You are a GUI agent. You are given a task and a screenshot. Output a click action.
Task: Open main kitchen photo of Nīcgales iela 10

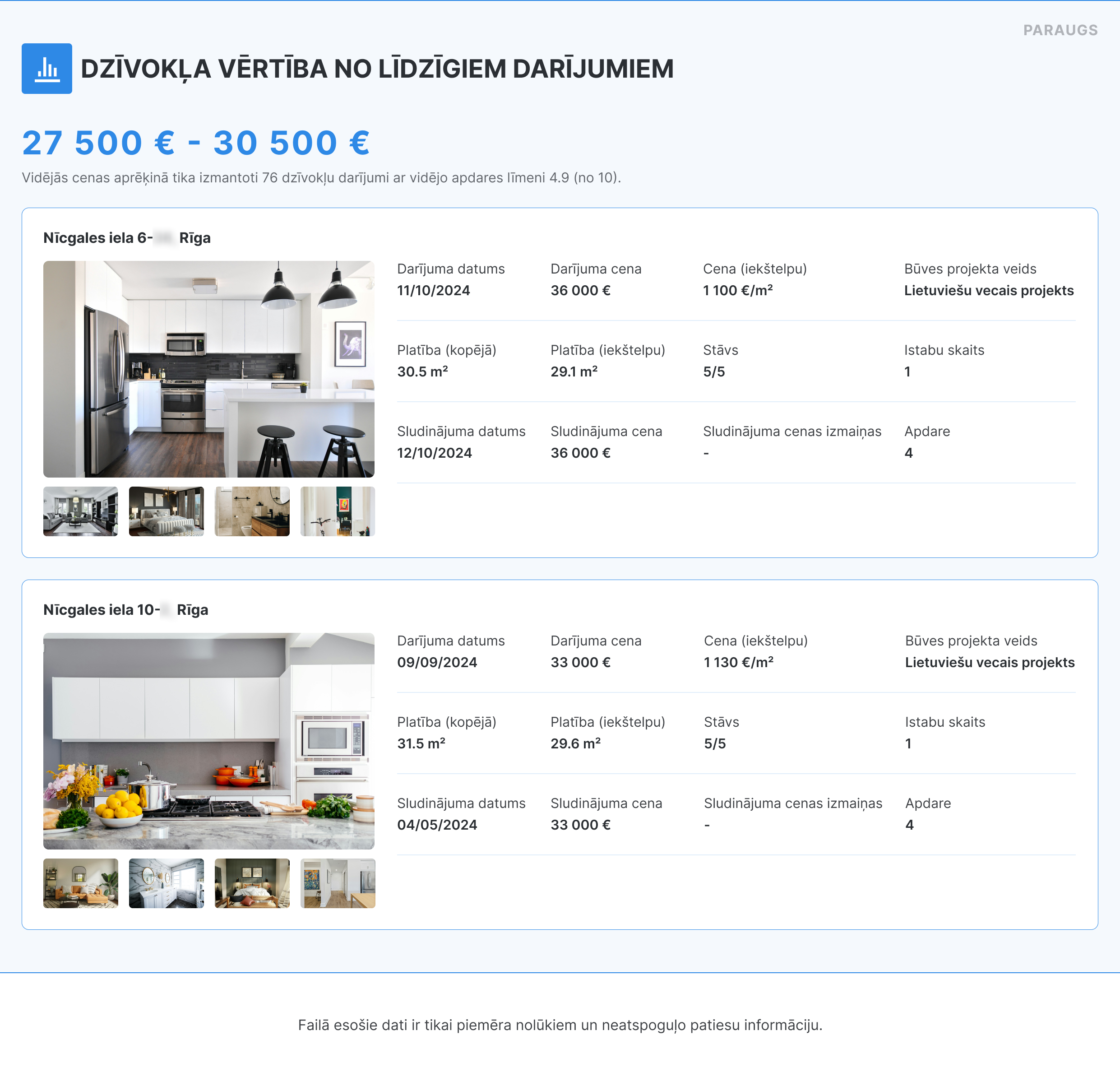(x=209, y=741)
